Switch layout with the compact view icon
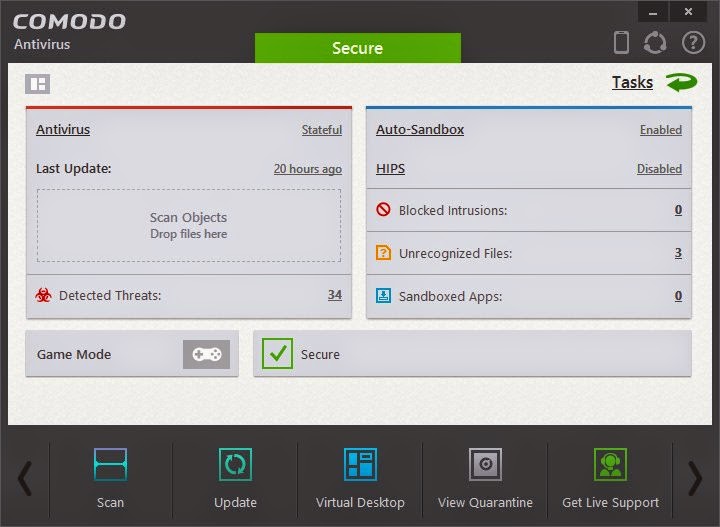Image resolution: width=720 pixels, height=527 pixels. [38, 84]
